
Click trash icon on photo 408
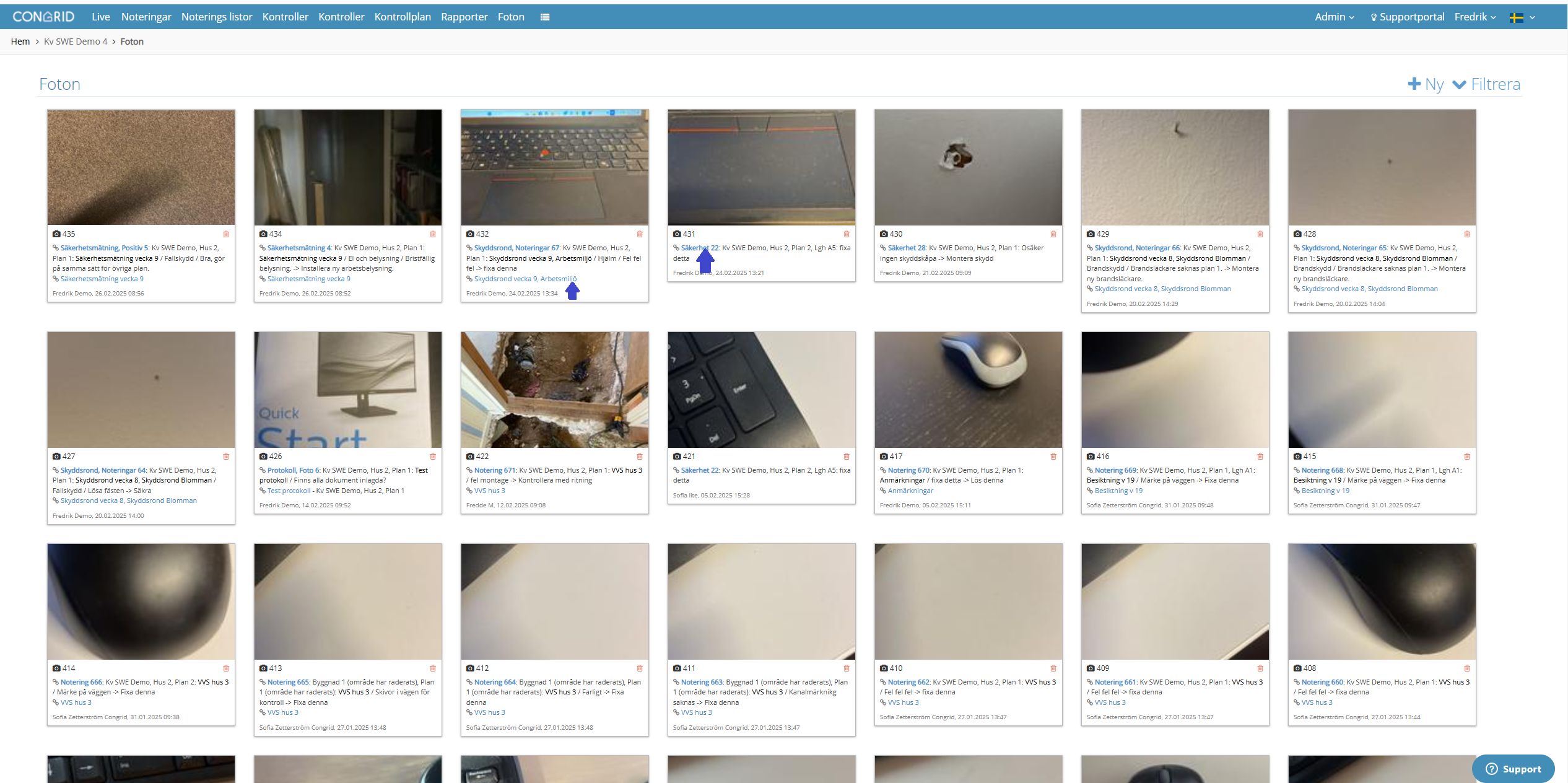[x=1467, y=668]
